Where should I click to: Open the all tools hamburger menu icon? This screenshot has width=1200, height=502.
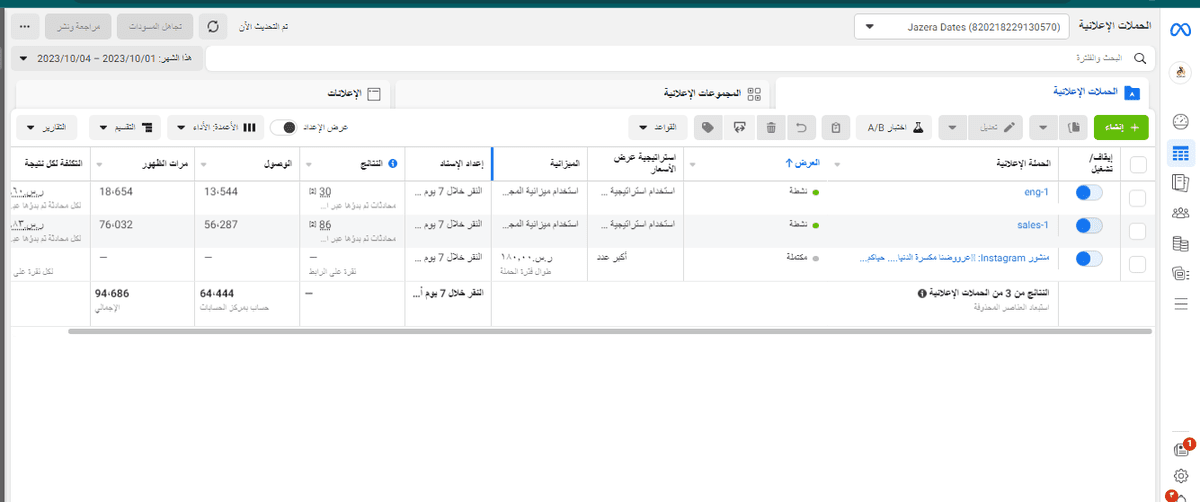(x=1180, y=303)
